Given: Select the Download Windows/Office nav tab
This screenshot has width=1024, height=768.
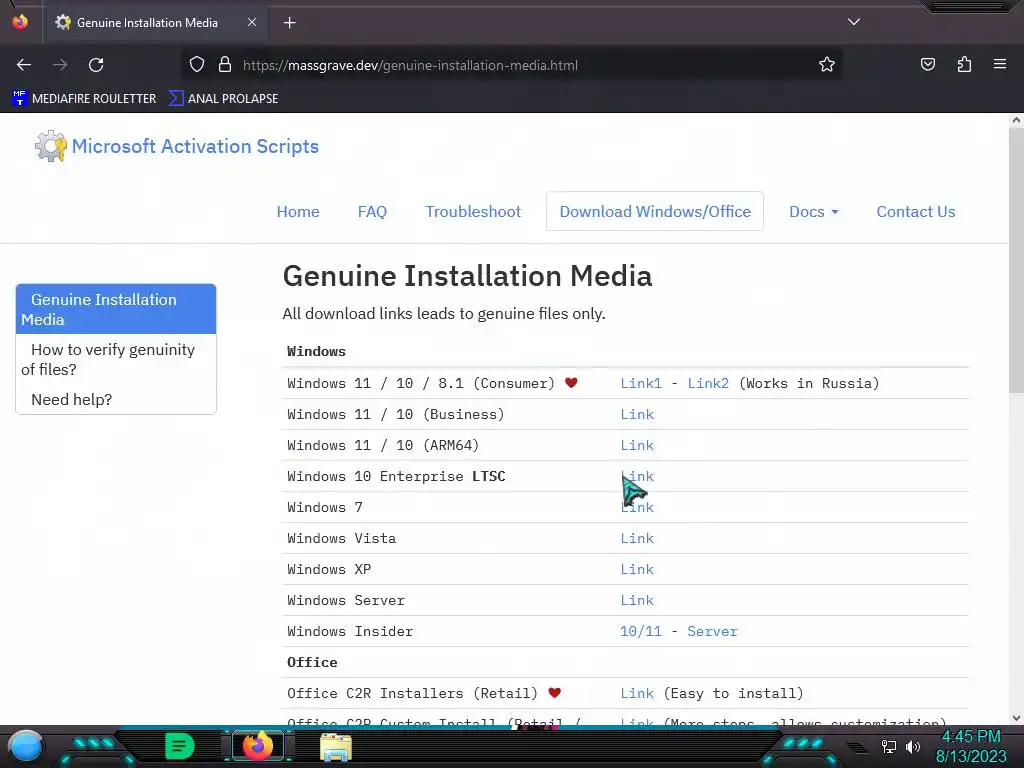Looking at the screenshot, I should 655,212.
